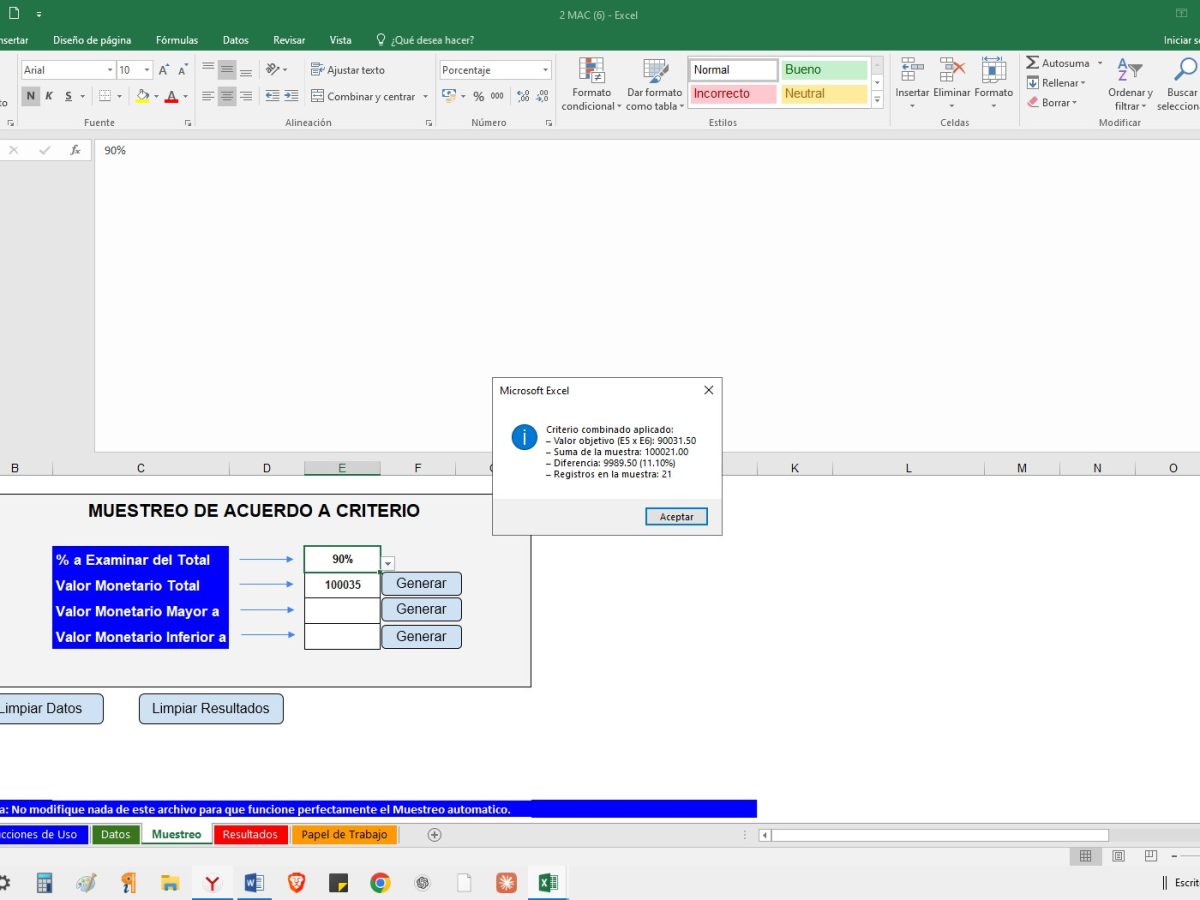Click the Autosuma sigma icon

pyautogui.click(x=1033, y=63)
